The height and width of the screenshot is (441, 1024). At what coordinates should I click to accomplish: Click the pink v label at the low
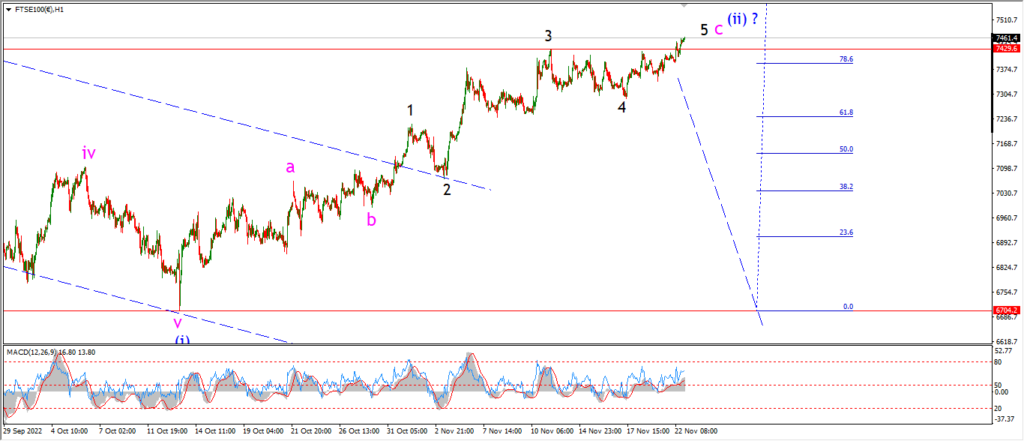tap(176, 322)
